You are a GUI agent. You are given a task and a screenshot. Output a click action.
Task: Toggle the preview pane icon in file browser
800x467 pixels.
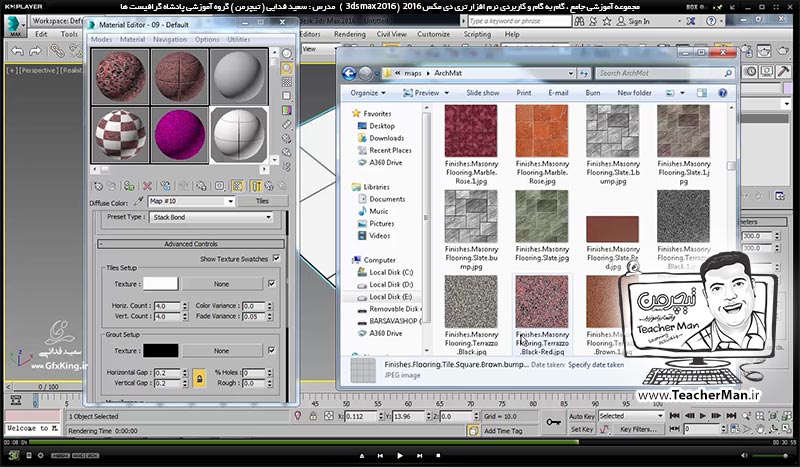pyautogui.click(x=702, y=93)
